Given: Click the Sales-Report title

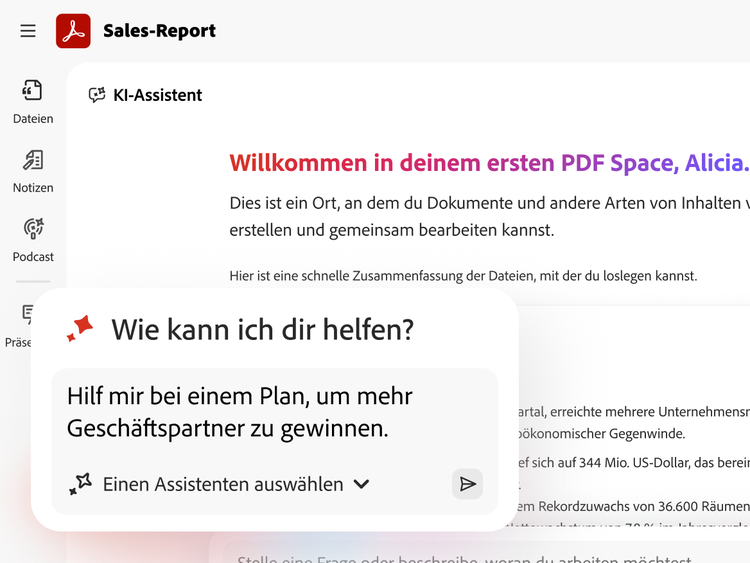Looking at the screenshot, I should (159, 31).
